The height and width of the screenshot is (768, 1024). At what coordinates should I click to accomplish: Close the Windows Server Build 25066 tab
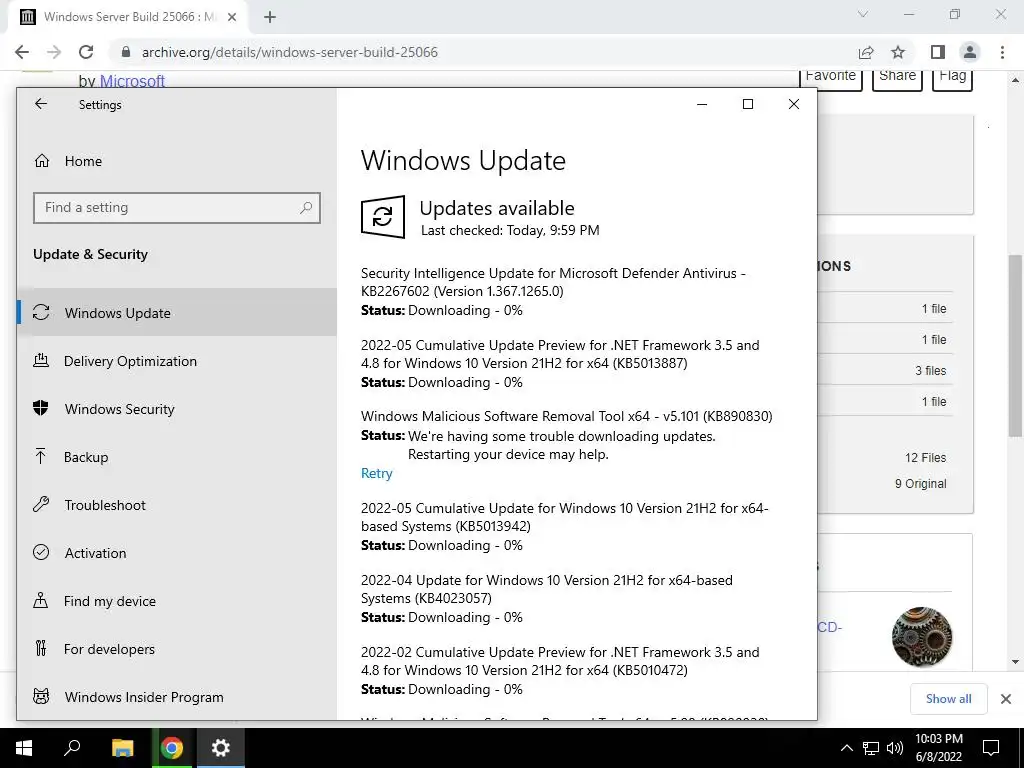click(232, 17)
